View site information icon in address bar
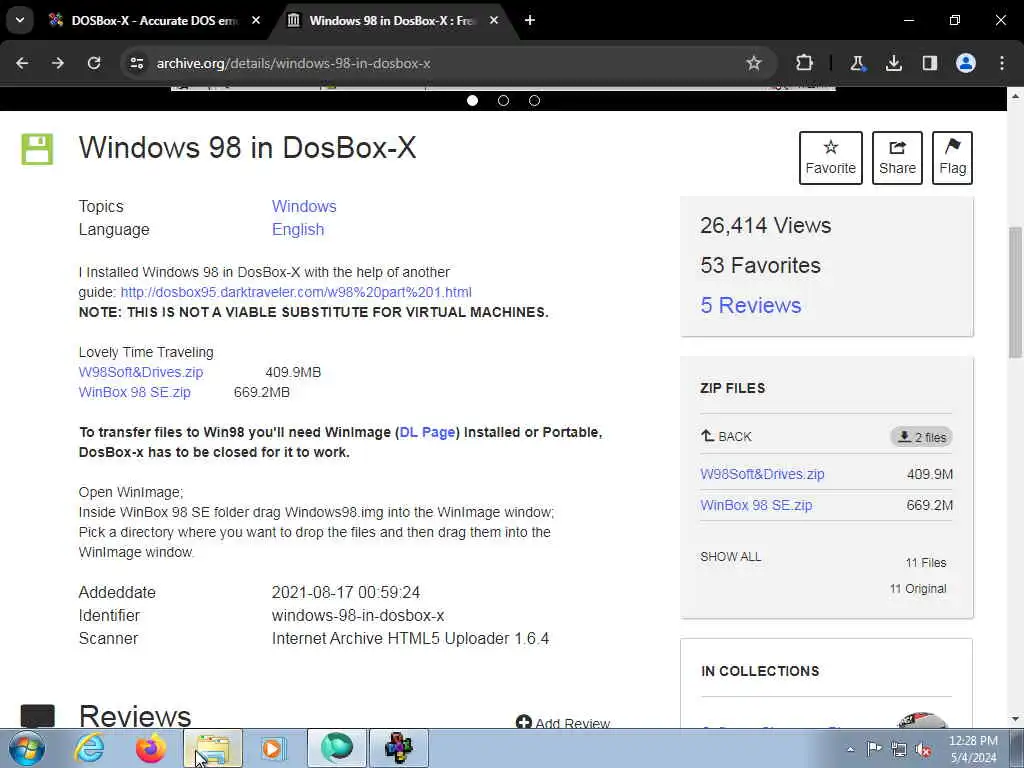This screenshot has width=1024, height=768. 137,63
